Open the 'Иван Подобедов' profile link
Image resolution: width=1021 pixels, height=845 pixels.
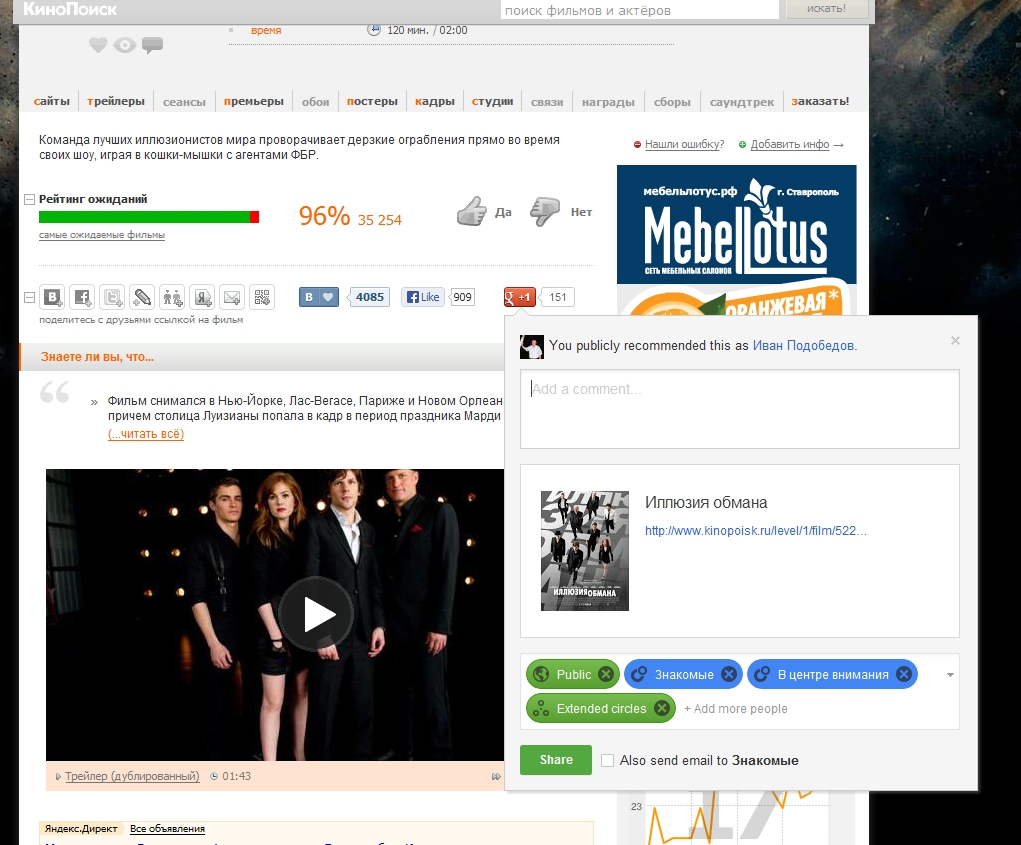pos(804,346)
